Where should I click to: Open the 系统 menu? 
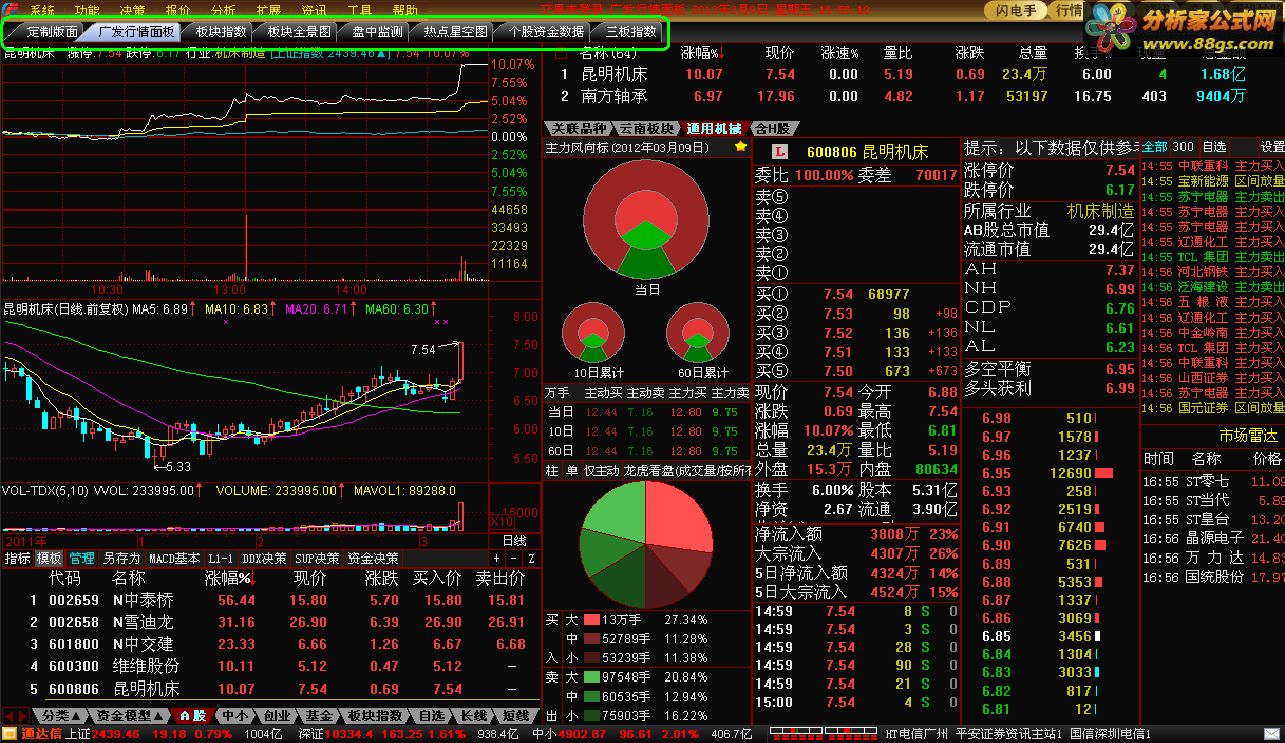point(42,10)
